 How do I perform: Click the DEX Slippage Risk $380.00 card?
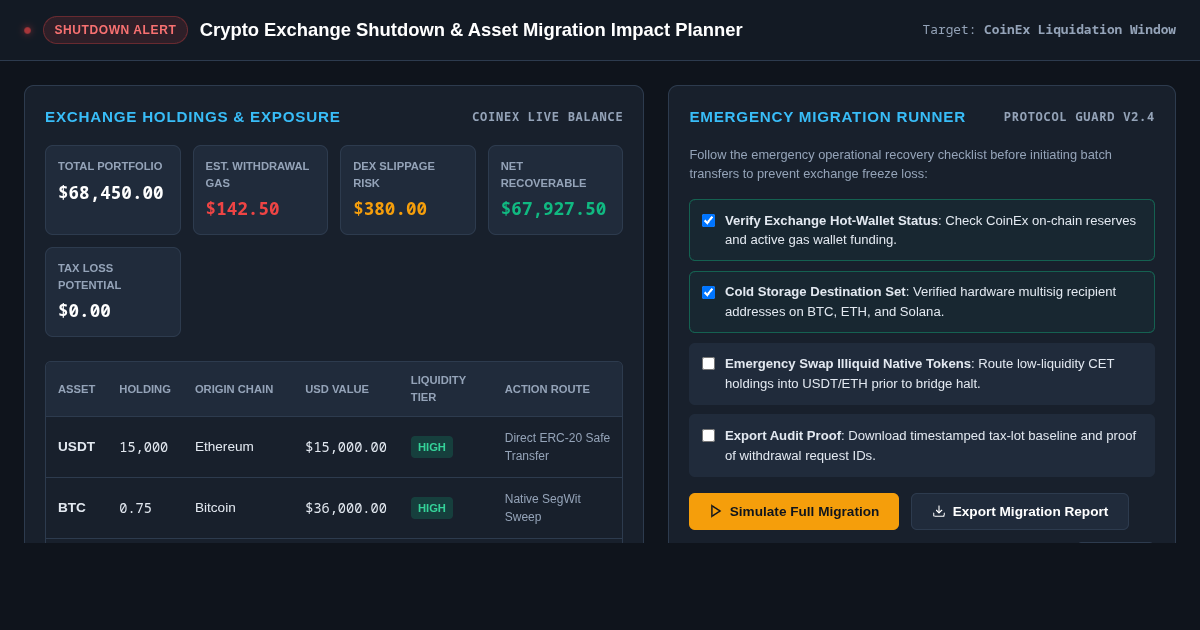408,190
